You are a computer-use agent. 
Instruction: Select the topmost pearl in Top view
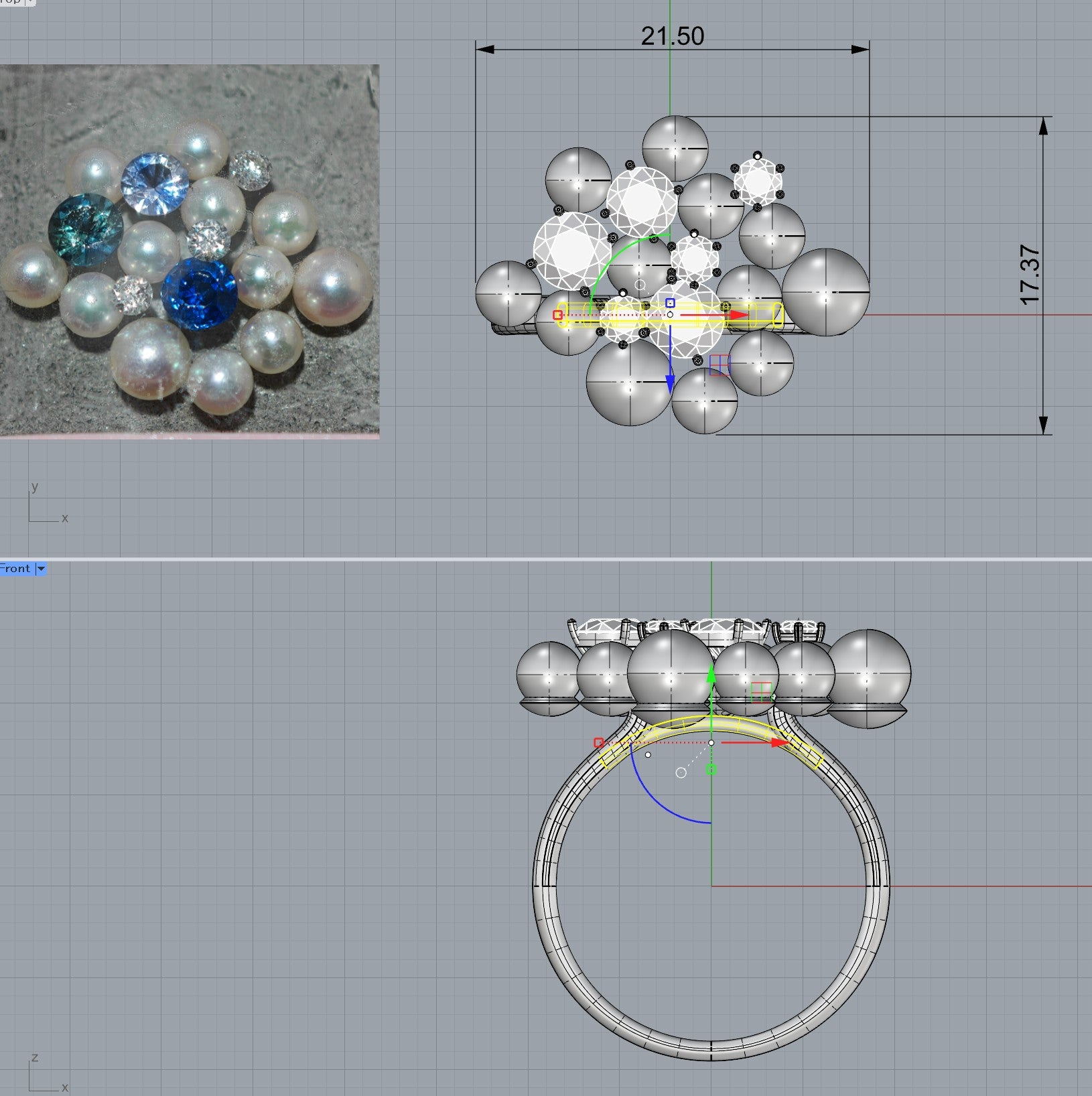click(x=675, y=148)
